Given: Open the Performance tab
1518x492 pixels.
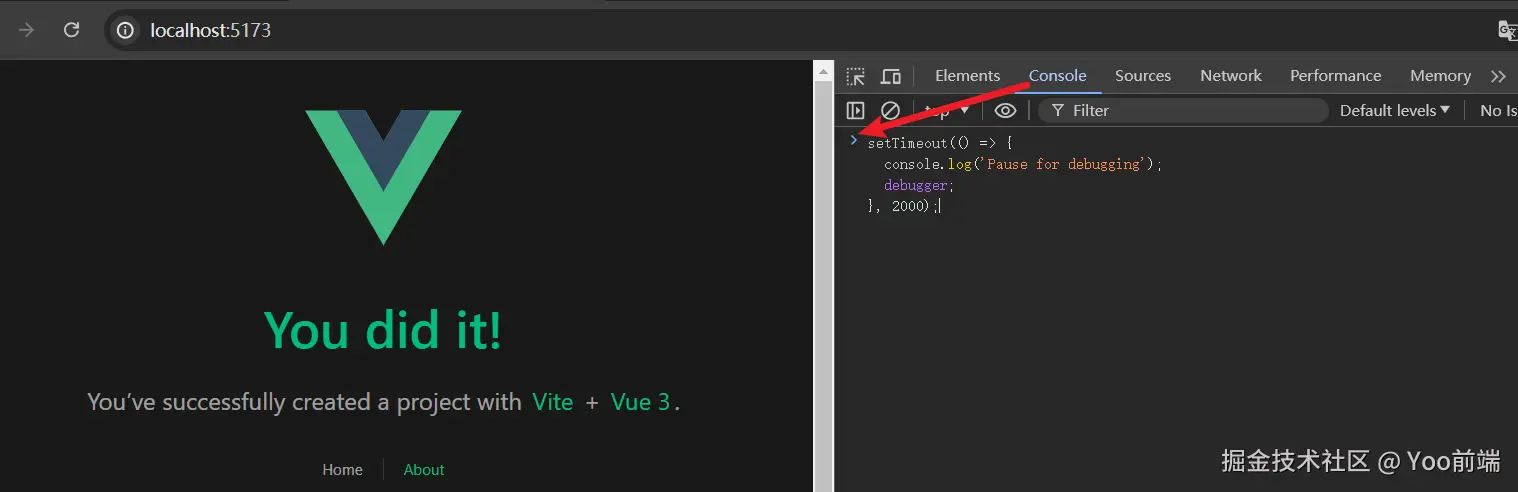Looking at the screenshot, I should (1335, 76).
